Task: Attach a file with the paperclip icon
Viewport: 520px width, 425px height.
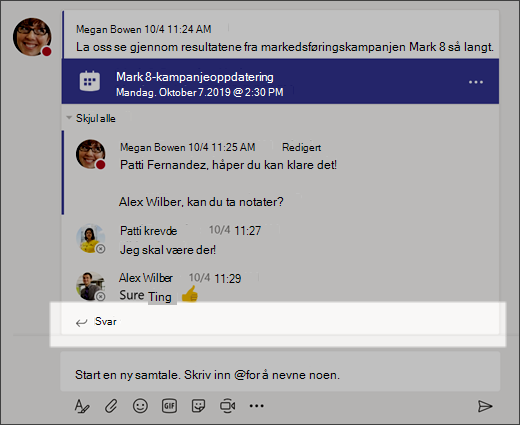Action: pyautogui.click(x=111, y=406)
